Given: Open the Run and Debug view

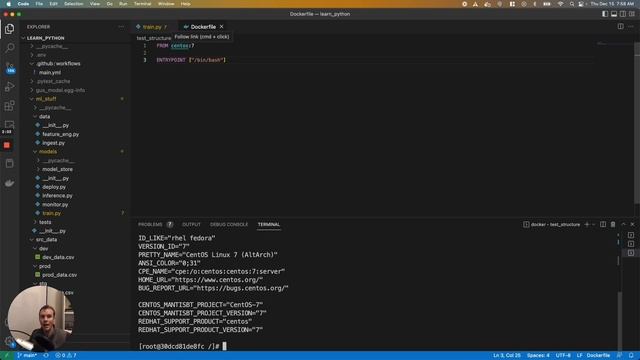Looking at the screenshot, I should tap(9, 87).
